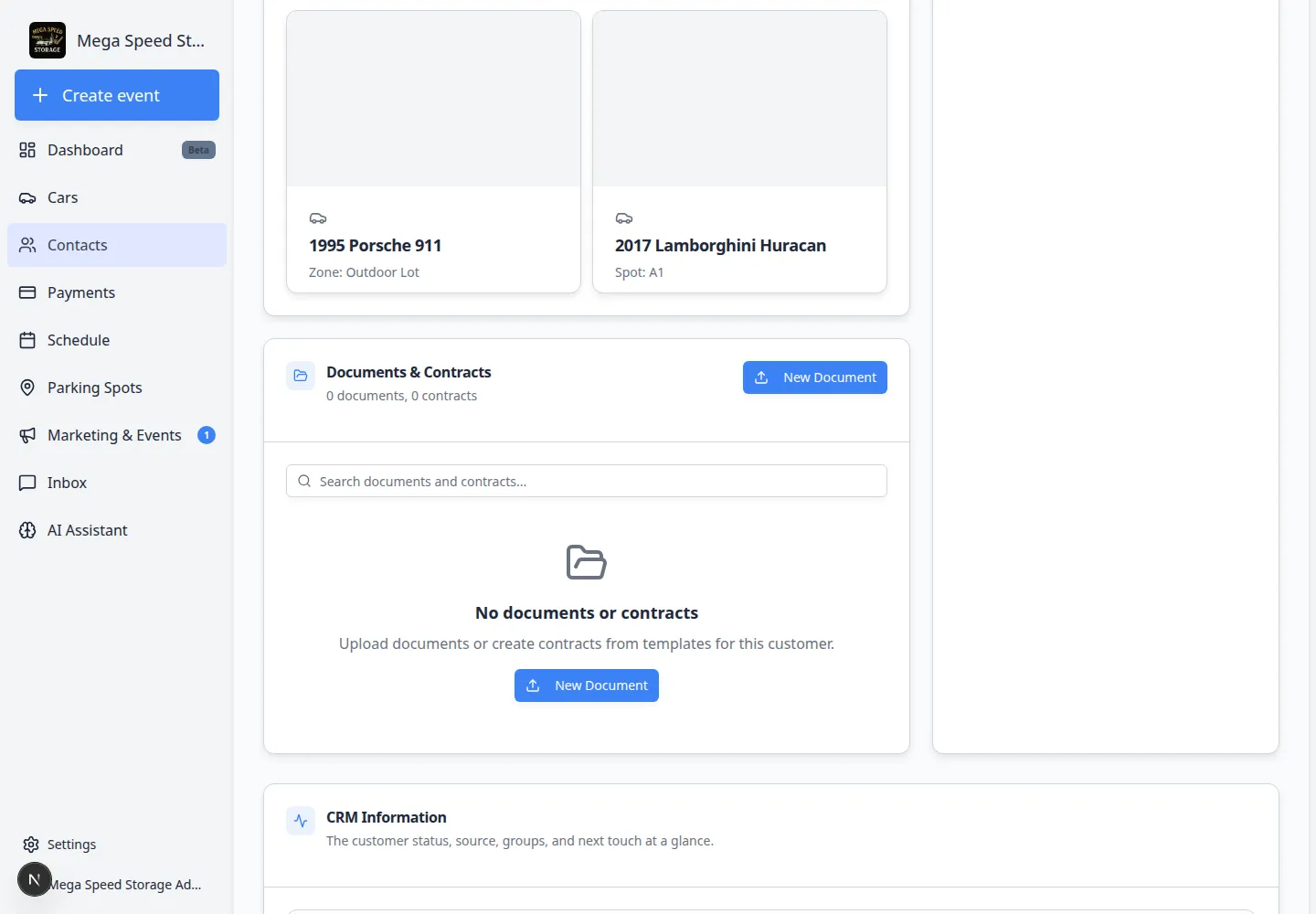Click the search magnifier icon
The height and width of the screenshot is (914, 1316).
click(304, 481)
